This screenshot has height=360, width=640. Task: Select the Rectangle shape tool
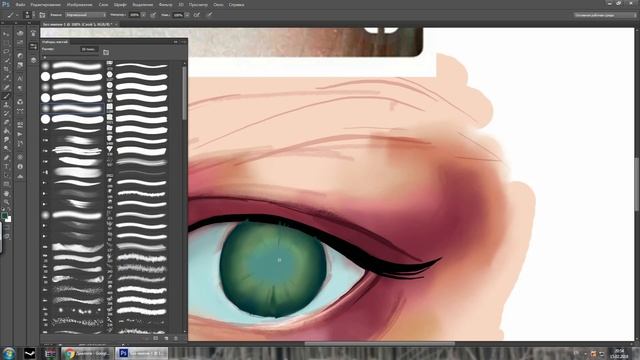click(x=7, y=184)
